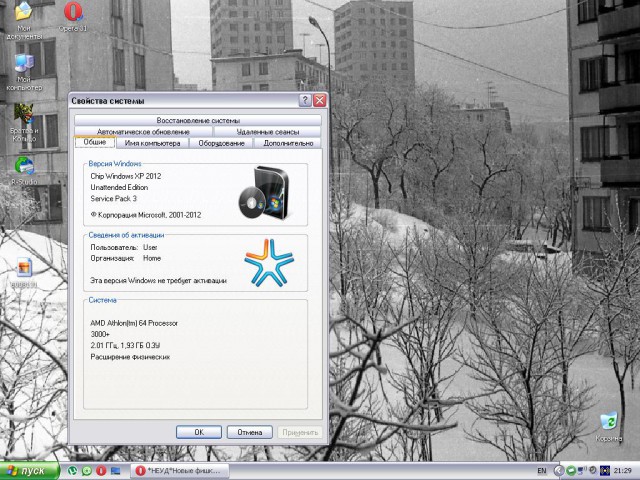Click the 21:29 taskbar clock
This screenshot has height=480, width=640.
click(623, 471)
